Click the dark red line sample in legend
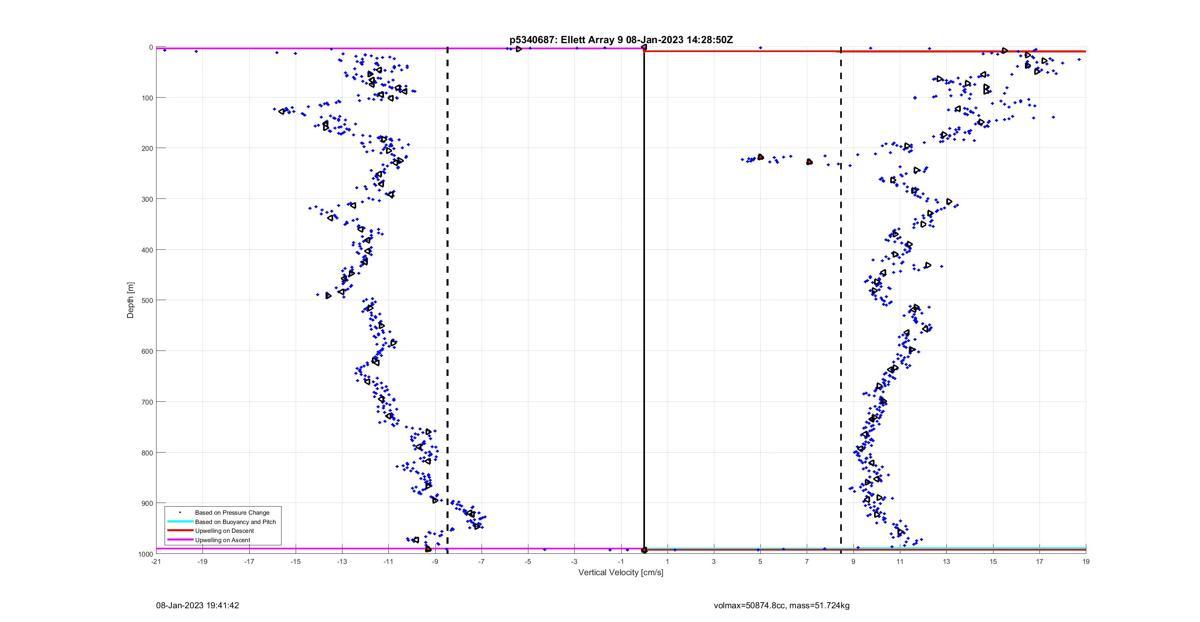 click(179, 531)
